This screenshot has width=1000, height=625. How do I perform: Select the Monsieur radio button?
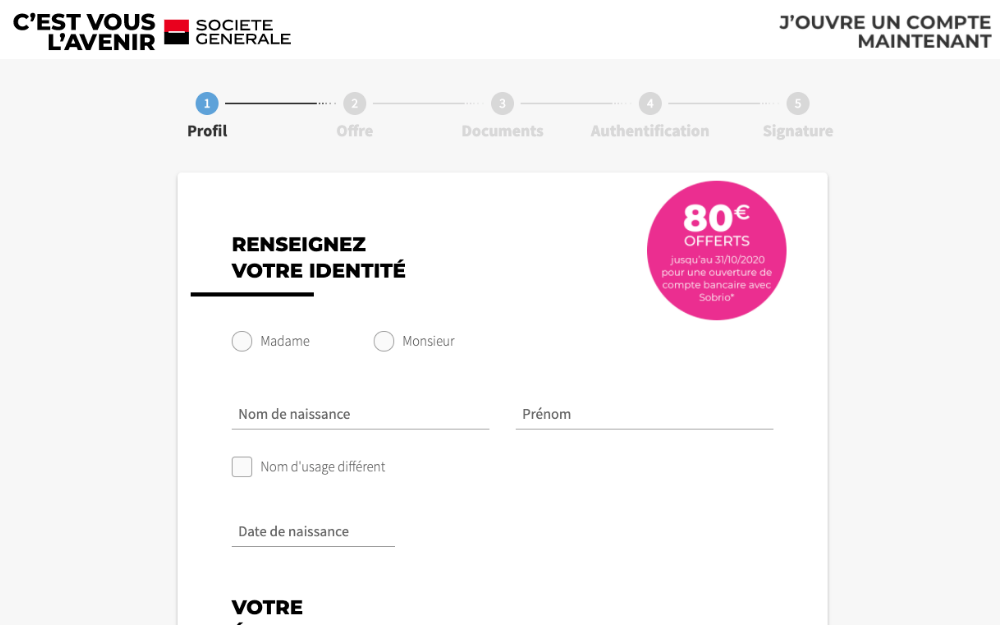click(384, 341)
